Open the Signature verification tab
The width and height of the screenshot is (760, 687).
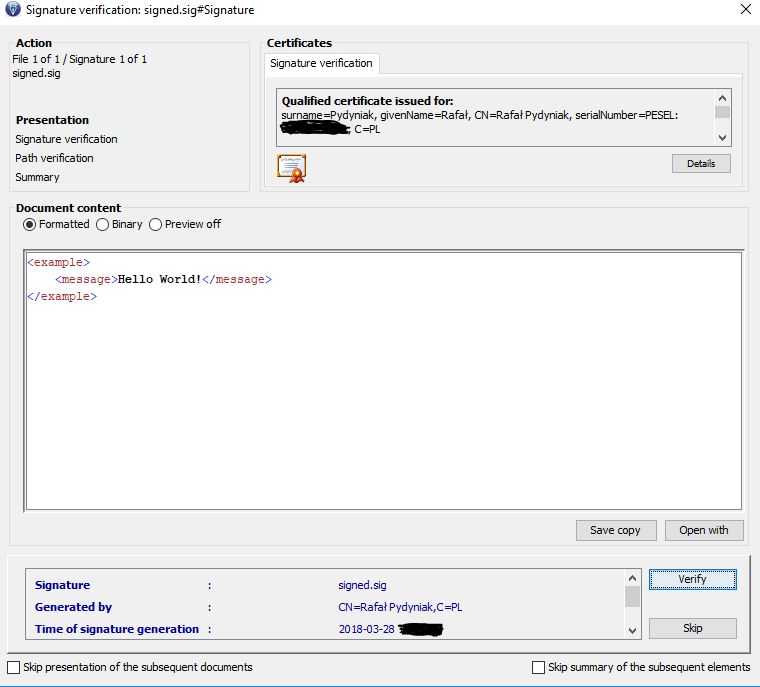tap(321, 64)
